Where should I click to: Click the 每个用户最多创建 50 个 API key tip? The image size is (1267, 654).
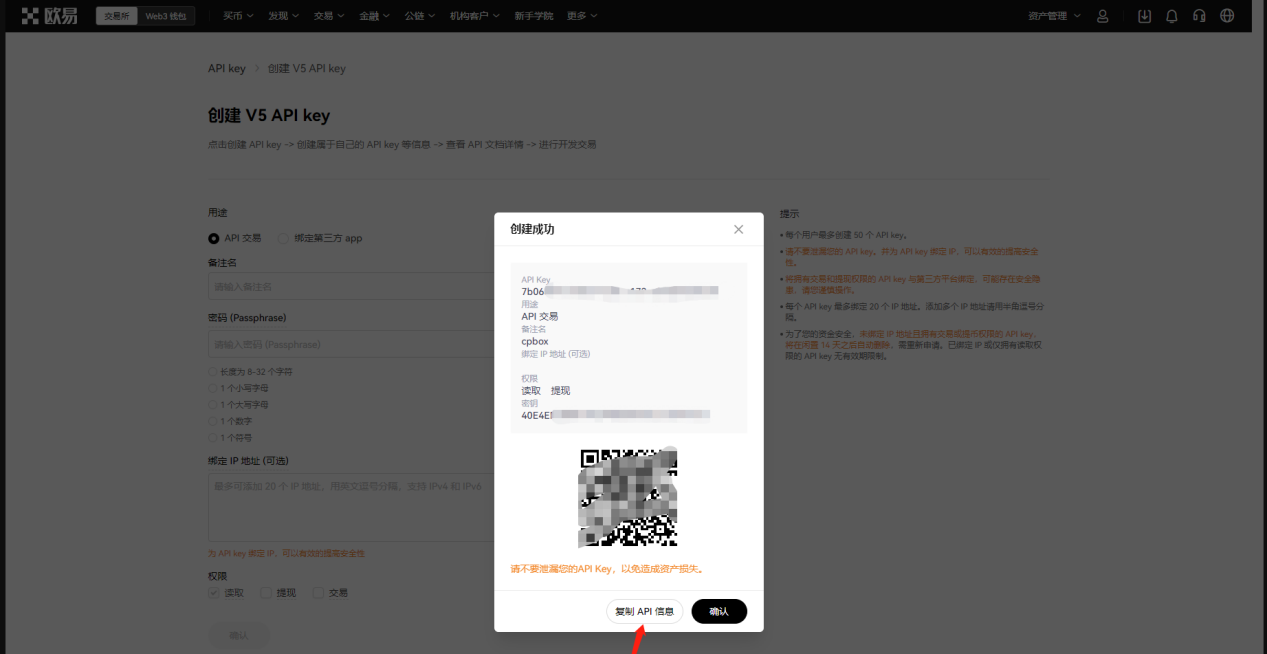tap(845, 235)
